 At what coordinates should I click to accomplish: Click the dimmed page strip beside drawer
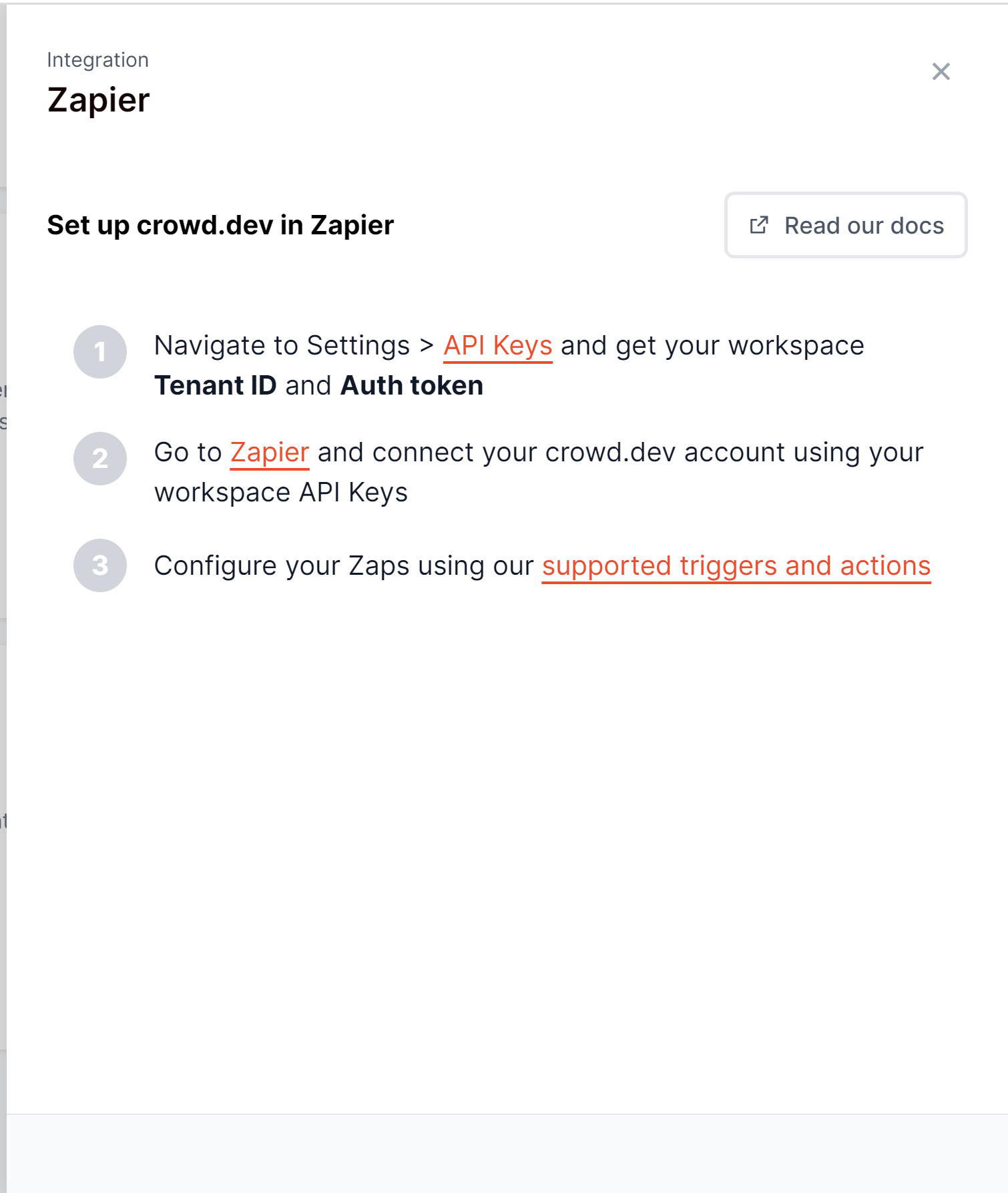coord(3,601)
